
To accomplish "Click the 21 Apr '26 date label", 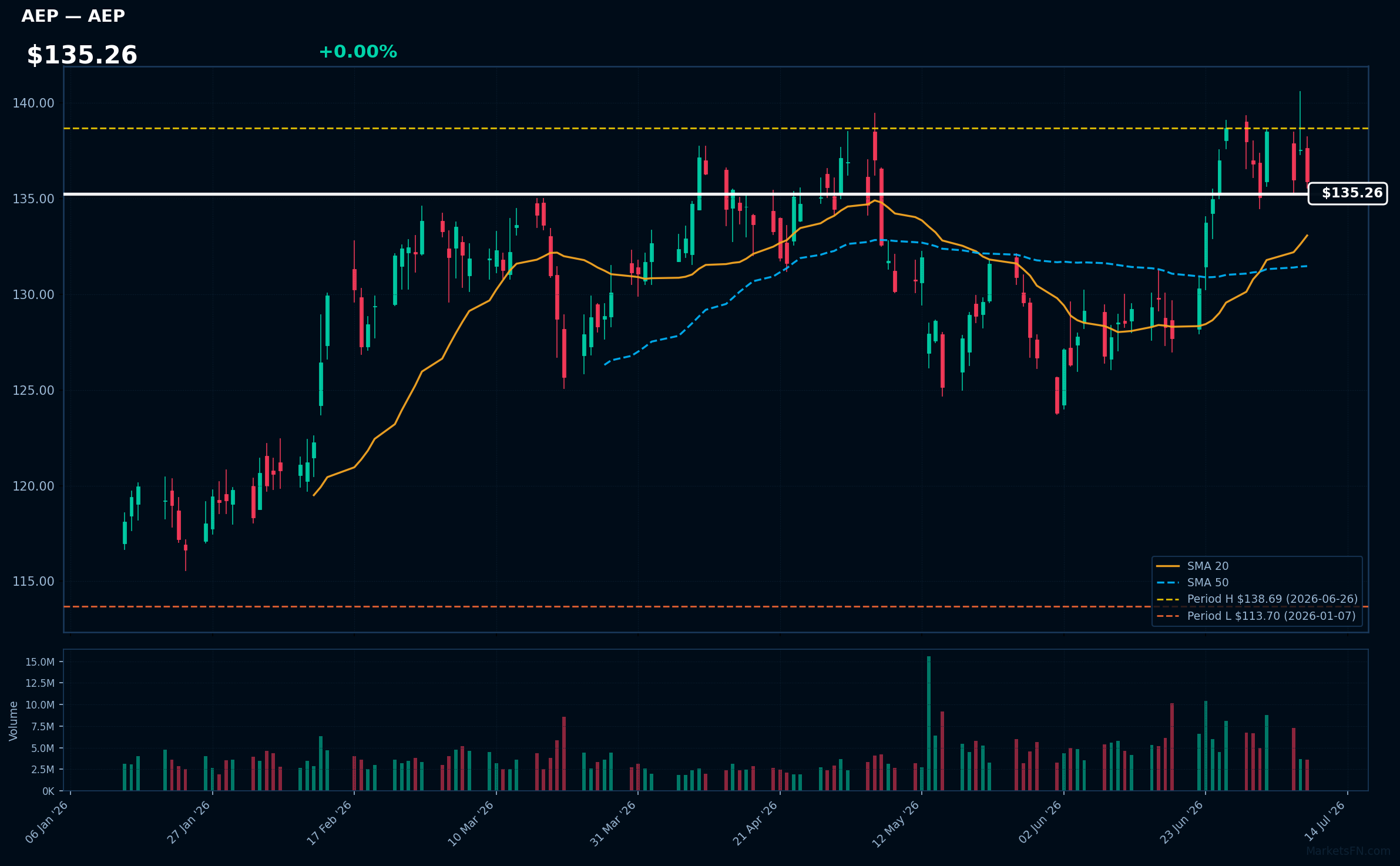I will tap(756, 823).
